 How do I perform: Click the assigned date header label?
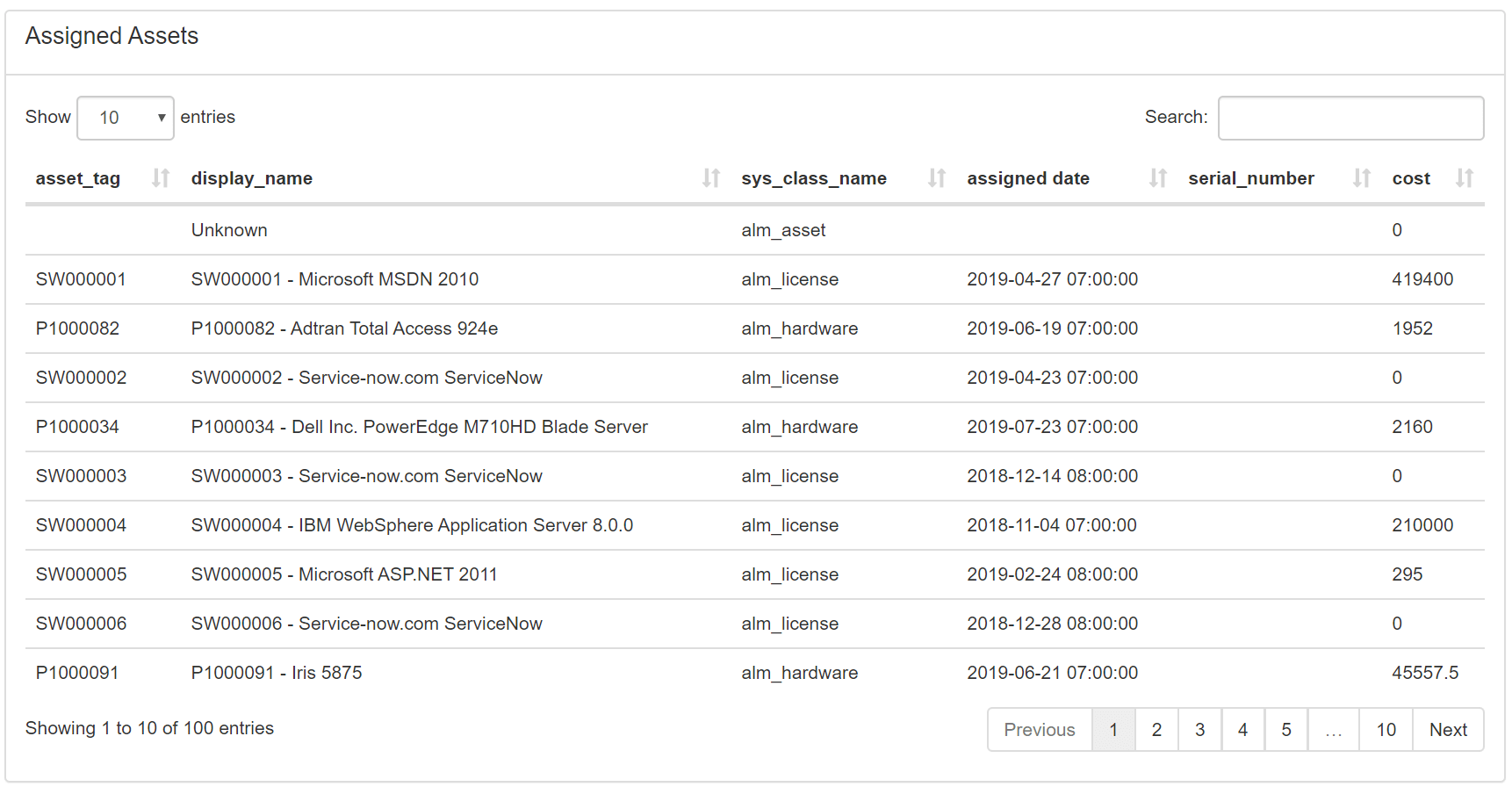coord(1028,178)
